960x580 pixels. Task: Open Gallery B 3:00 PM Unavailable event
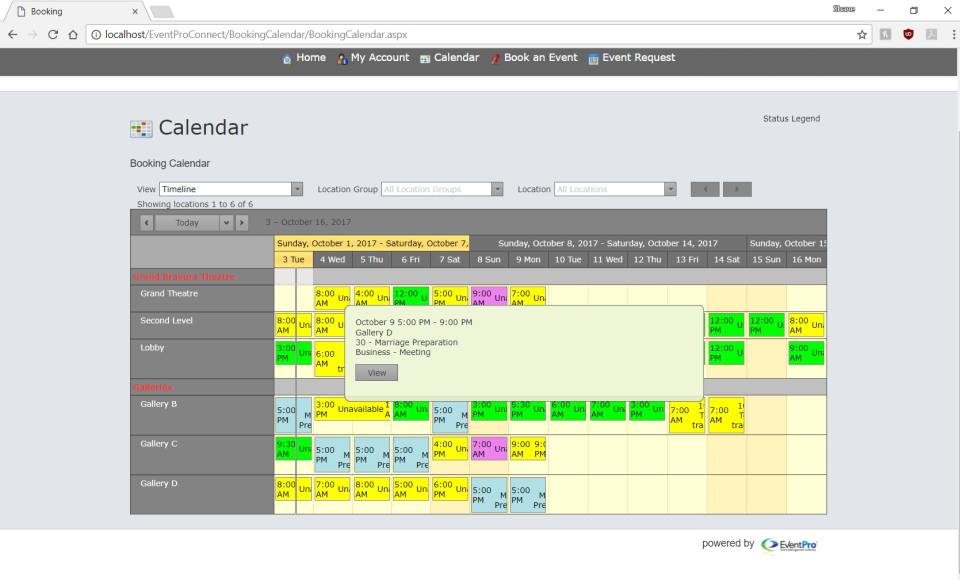point(352,409)
